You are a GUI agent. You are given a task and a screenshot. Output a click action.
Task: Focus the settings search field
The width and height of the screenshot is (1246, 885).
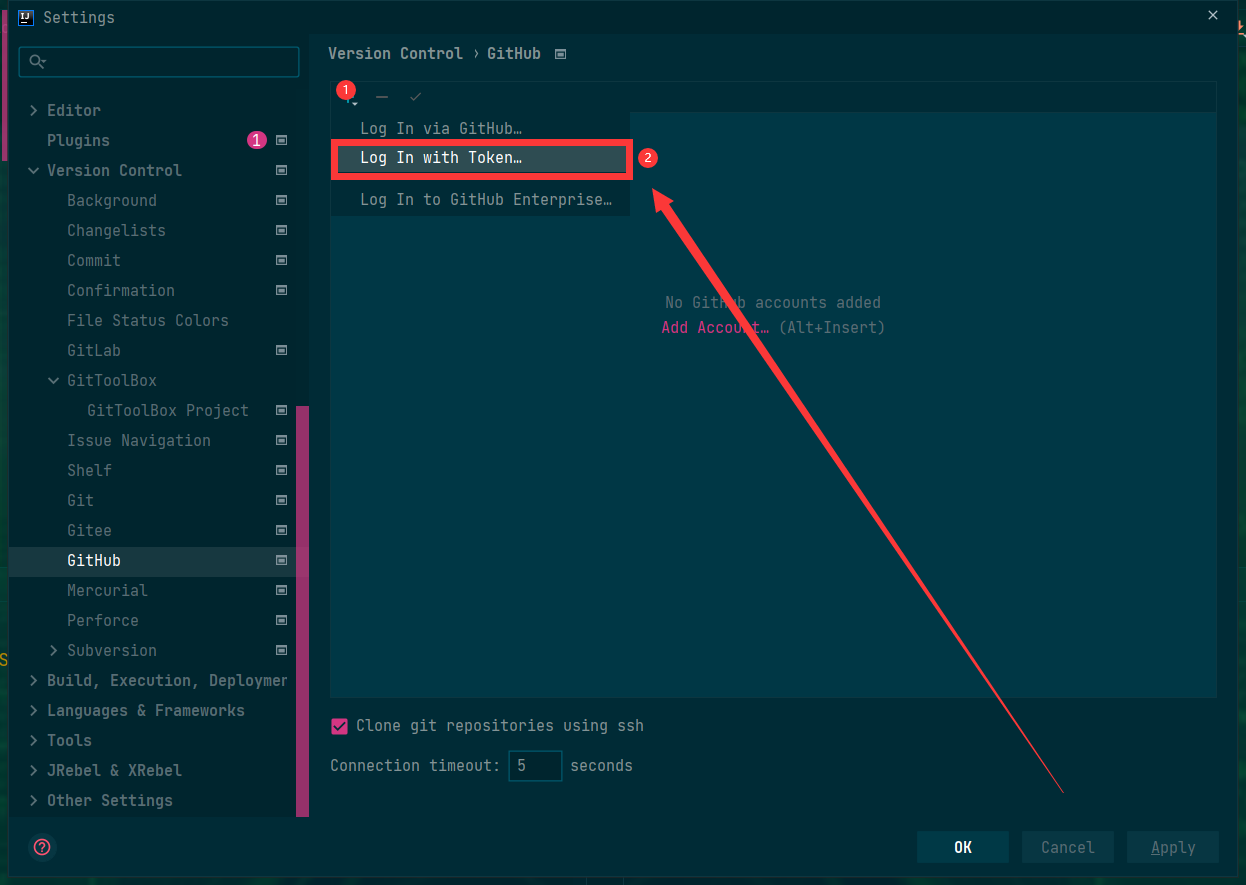tap(159, 62)
